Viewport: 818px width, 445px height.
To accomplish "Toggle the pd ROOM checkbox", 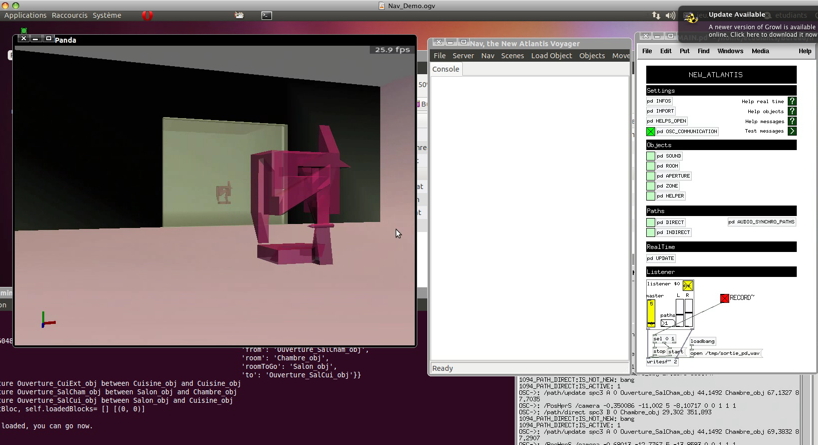I will click(650, 166).
